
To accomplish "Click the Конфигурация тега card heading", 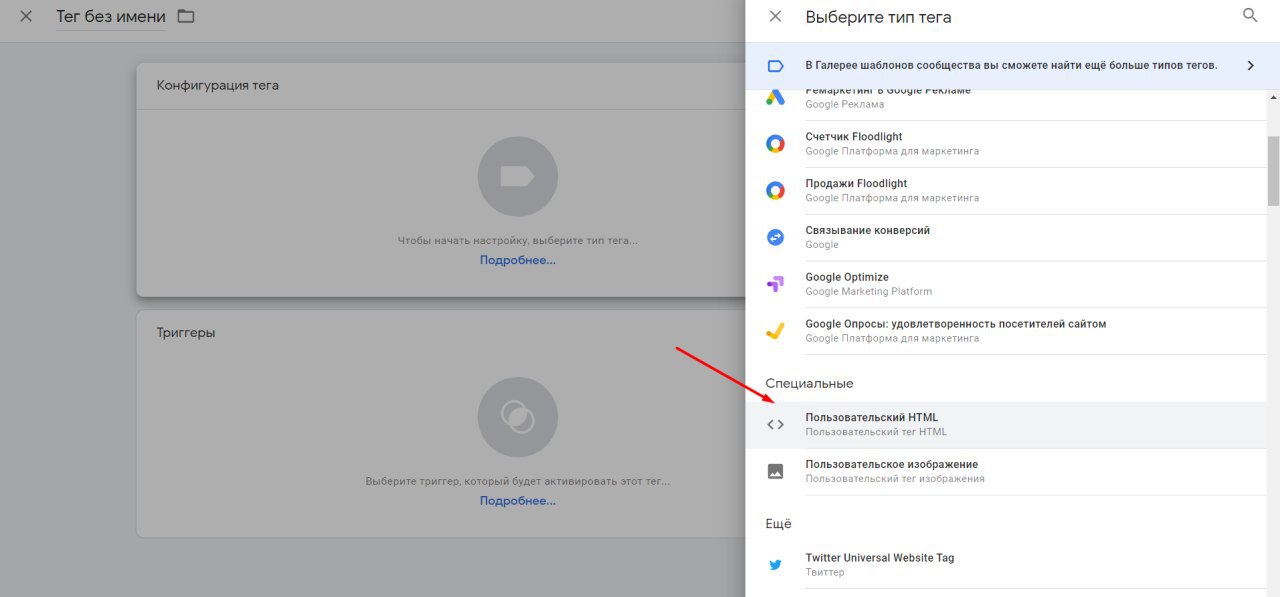I will (x=218, y=85).
